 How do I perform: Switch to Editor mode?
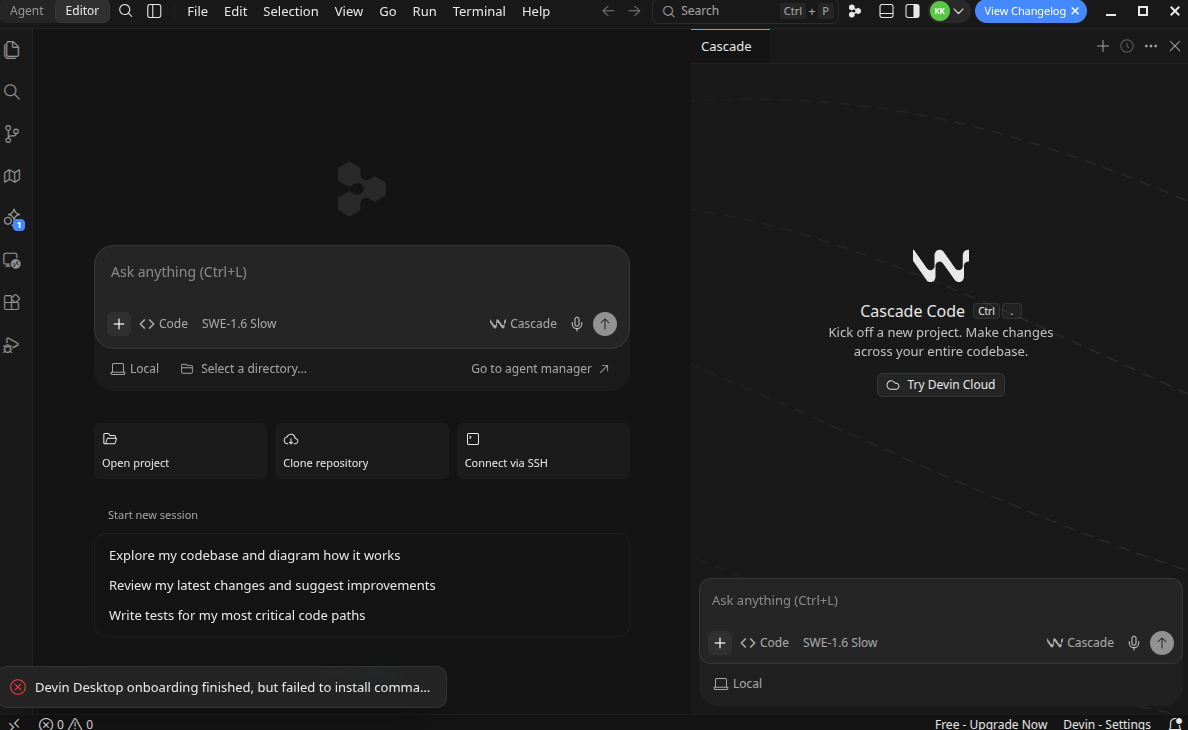[x=82, y=11]
